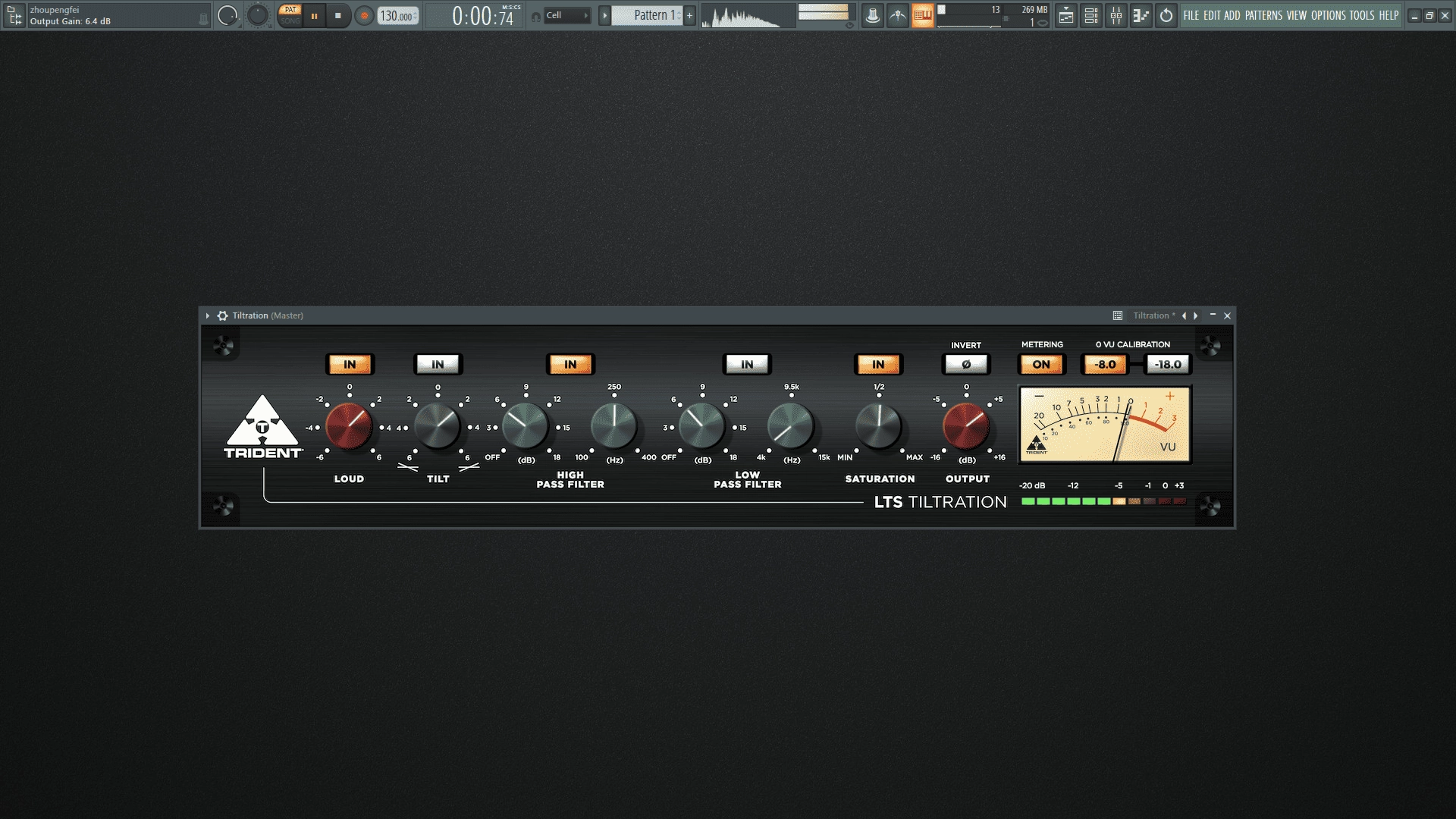The width and height of the screenshot is (1456, 819).
Task: Click the undo history circular arrow icon
Action: click(1166, 15)
